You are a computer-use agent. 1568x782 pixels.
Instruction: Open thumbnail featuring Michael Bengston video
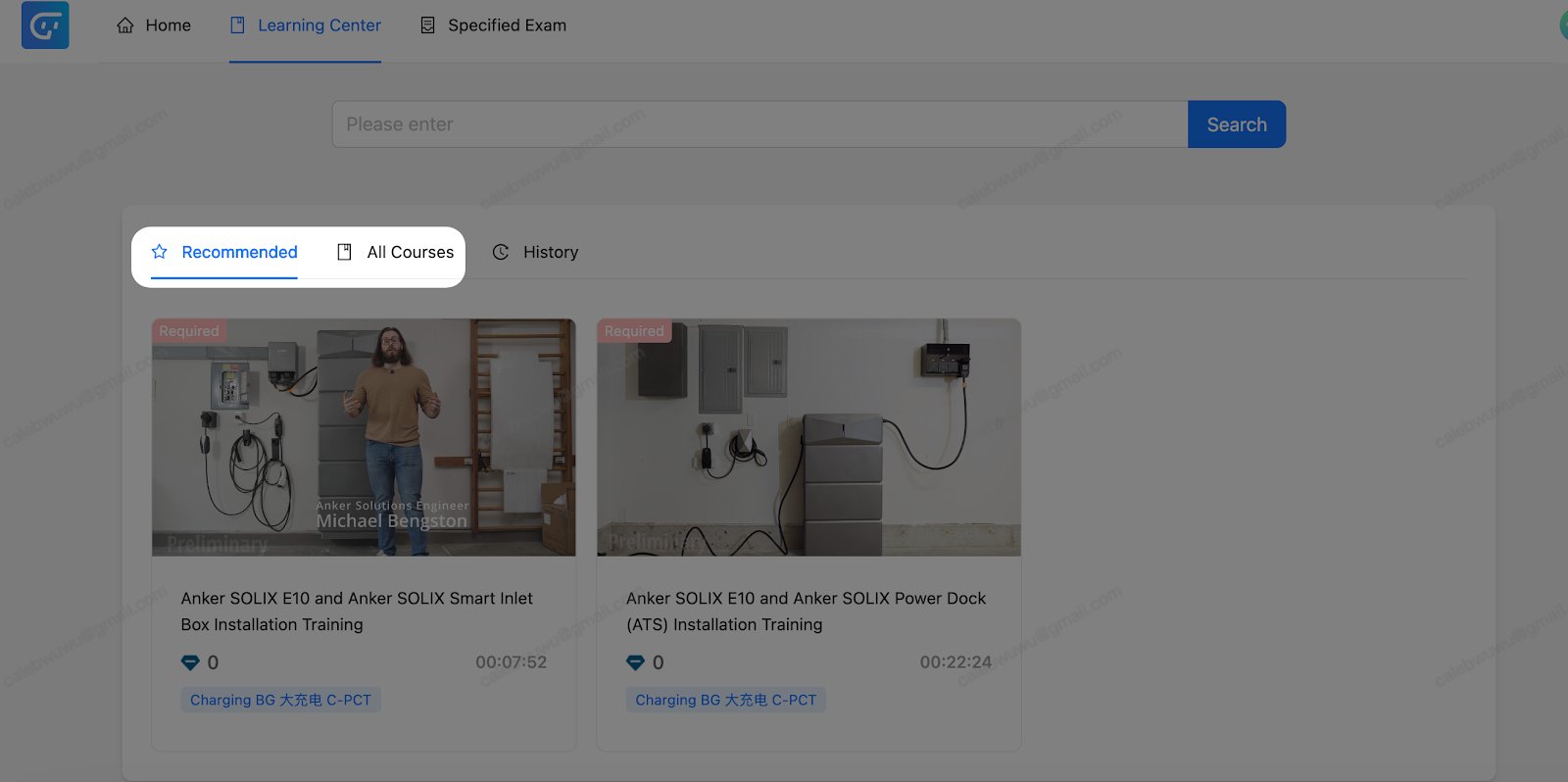click(x=364, y=437)
